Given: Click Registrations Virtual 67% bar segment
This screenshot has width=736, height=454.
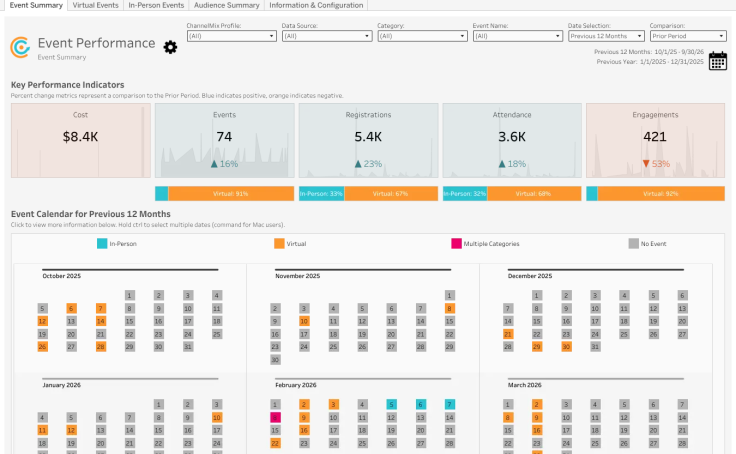Looking at the screenshot, I should 391,193.
